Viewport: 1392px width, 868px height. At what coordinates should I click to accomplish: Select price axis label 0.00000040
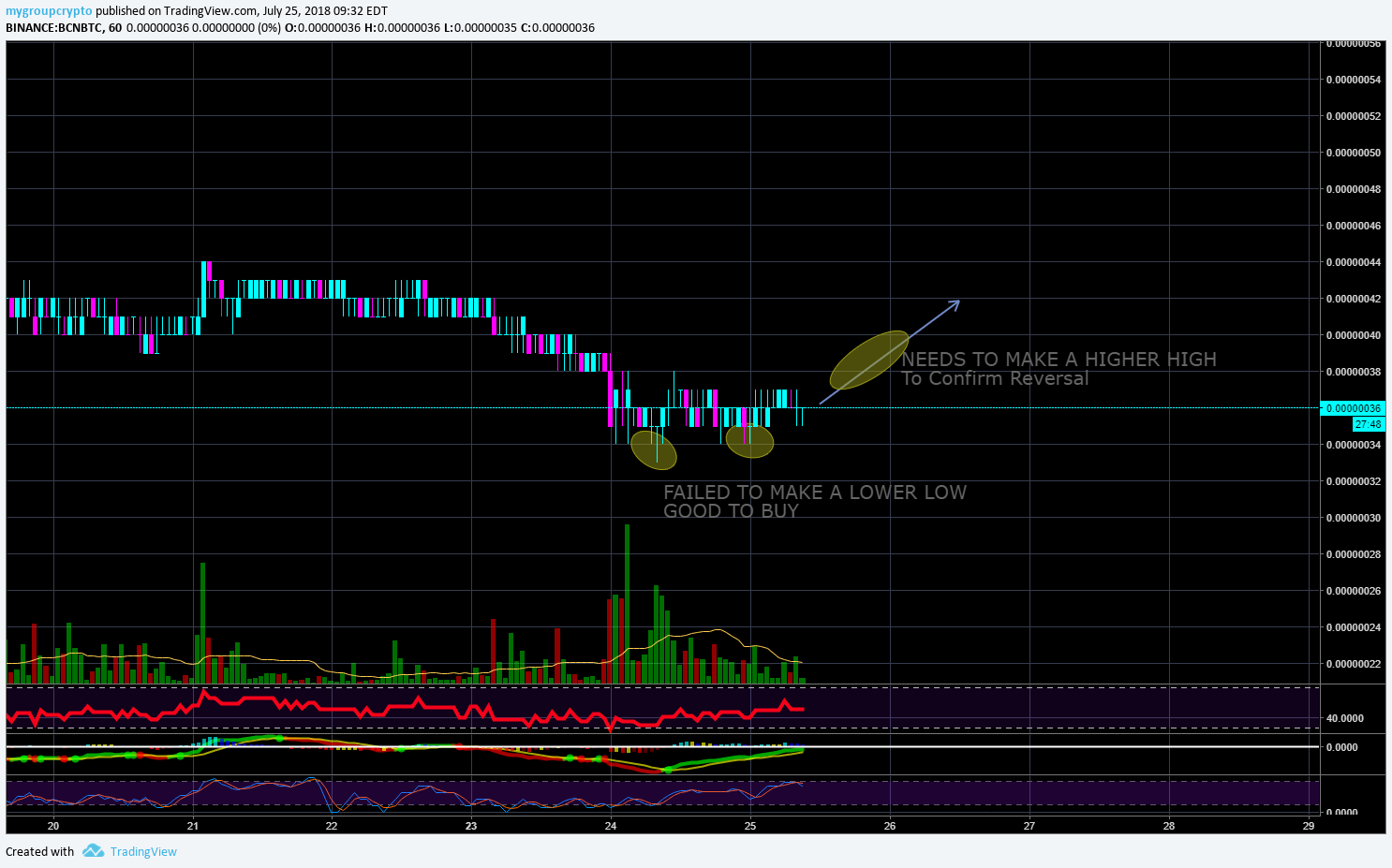[x=1353, y=335]
